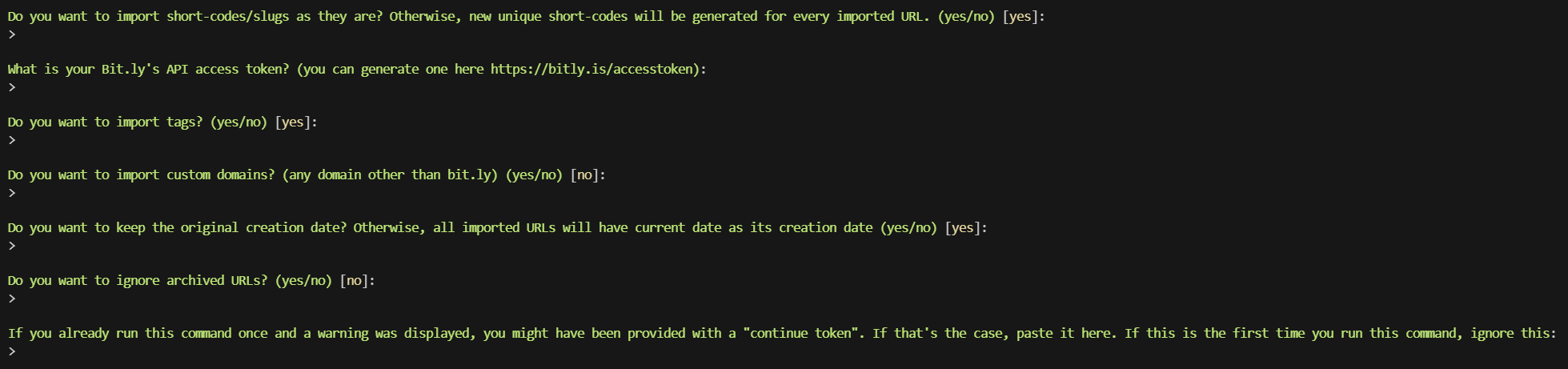The width and height of the screenshot is (1568, 369).
Task: Click the prompt line under short-codes question
Action: 12,34
